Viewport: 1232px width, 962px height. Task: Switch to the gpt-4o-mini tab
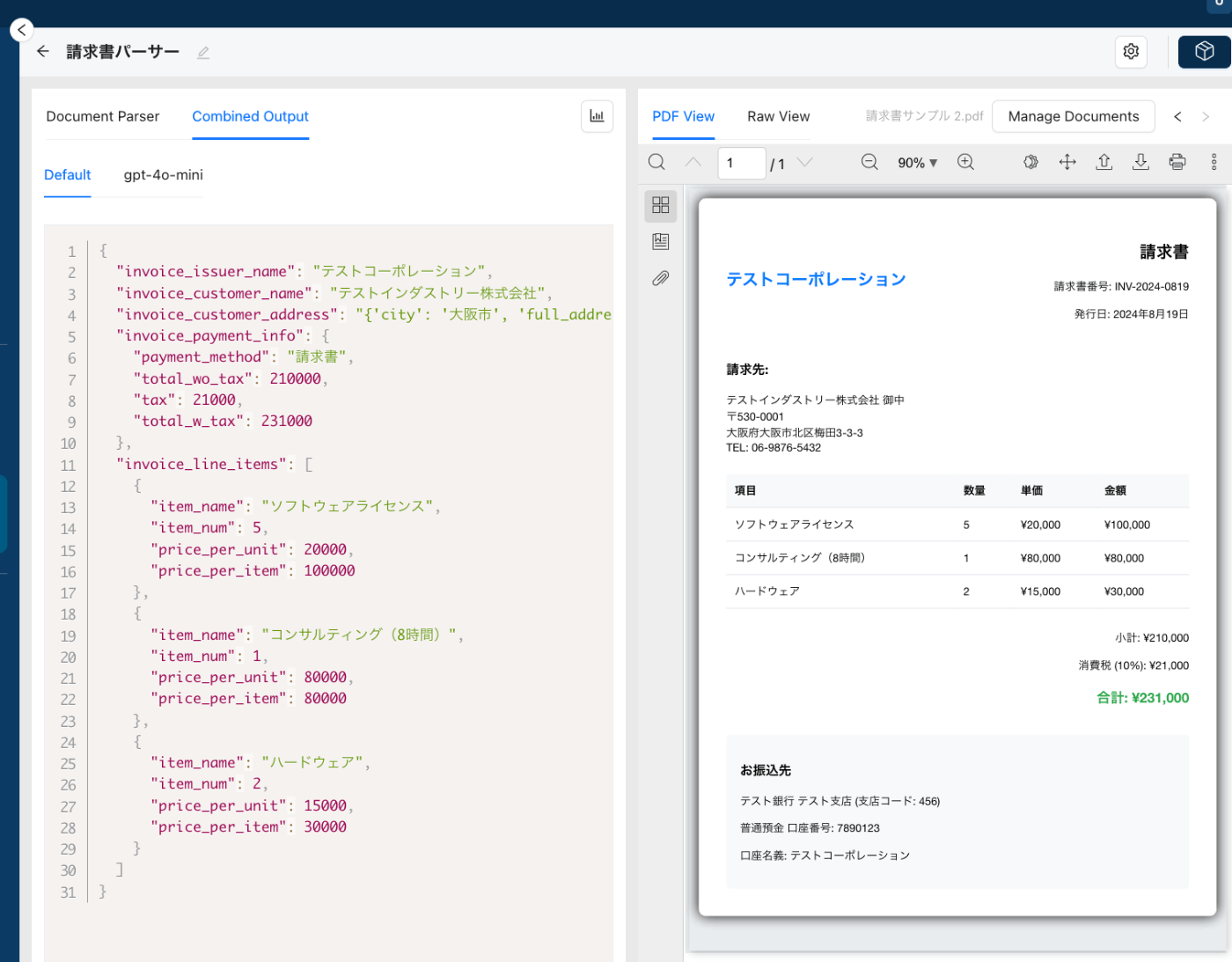click(x=164, y=175)
